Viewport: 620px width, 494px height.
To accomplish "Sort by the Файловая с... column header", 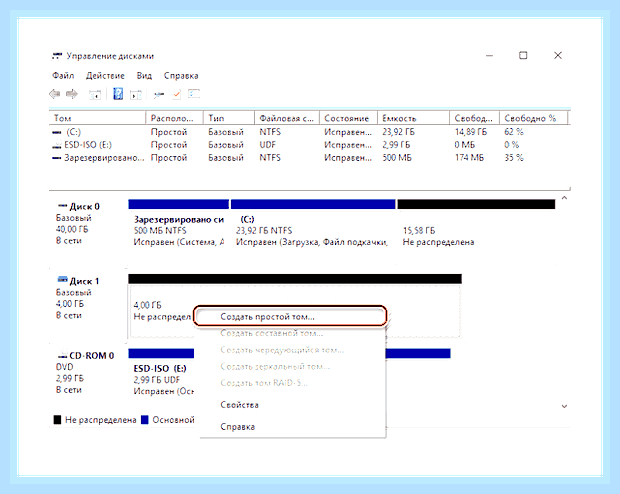I will pyautogui.click(x=287, y=118).
